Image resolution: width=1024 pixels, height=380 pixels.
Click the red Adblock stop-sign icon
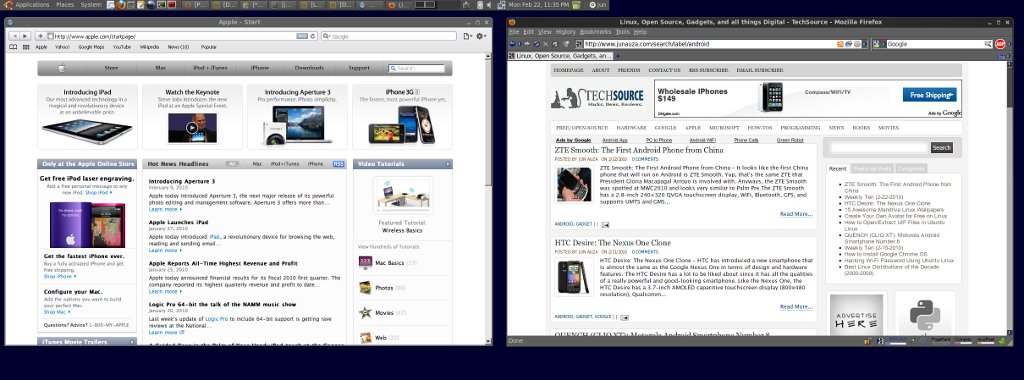(x=1000, y=44)
